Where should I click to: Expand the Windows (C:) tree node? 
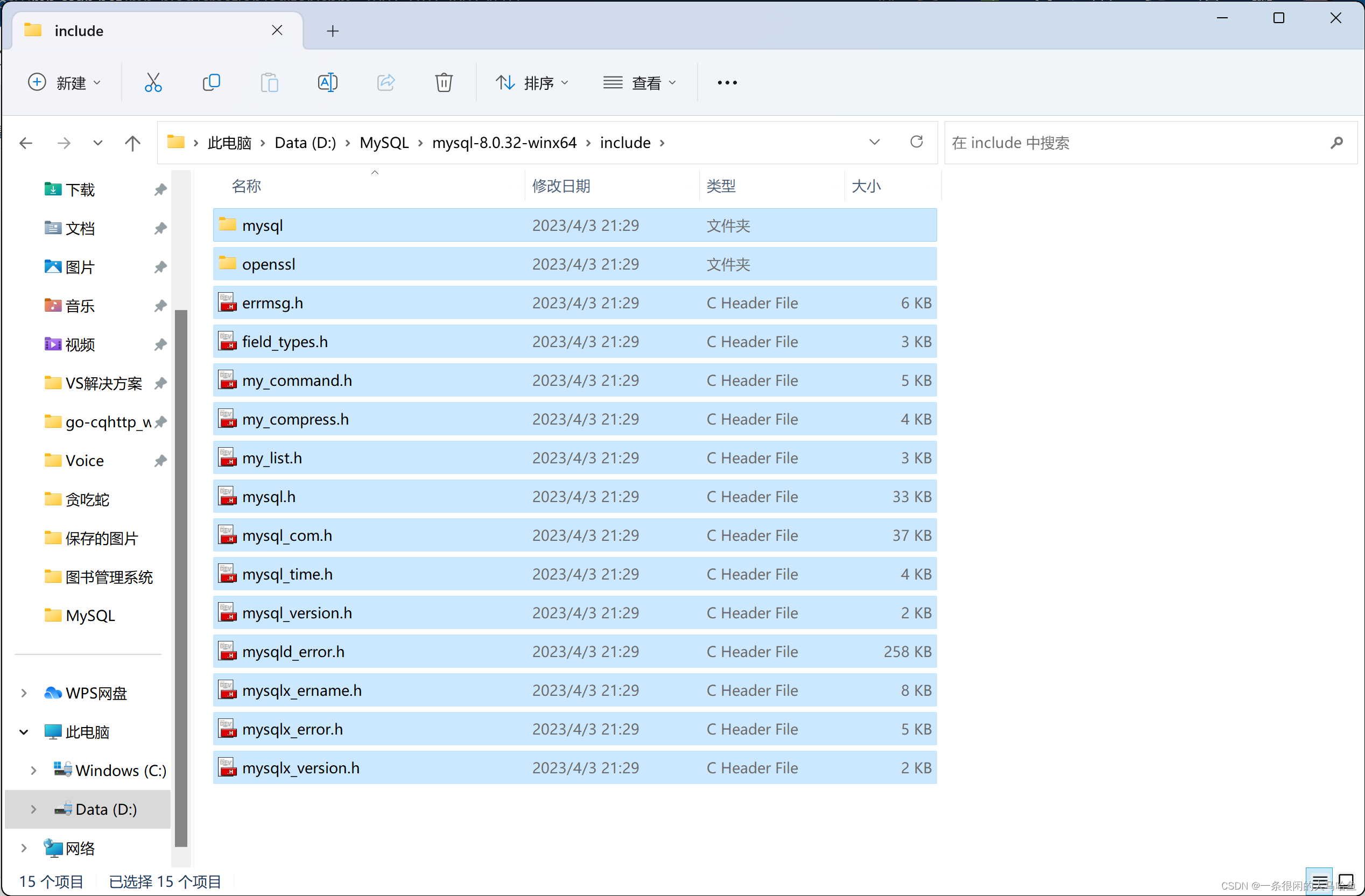[33, 771]
